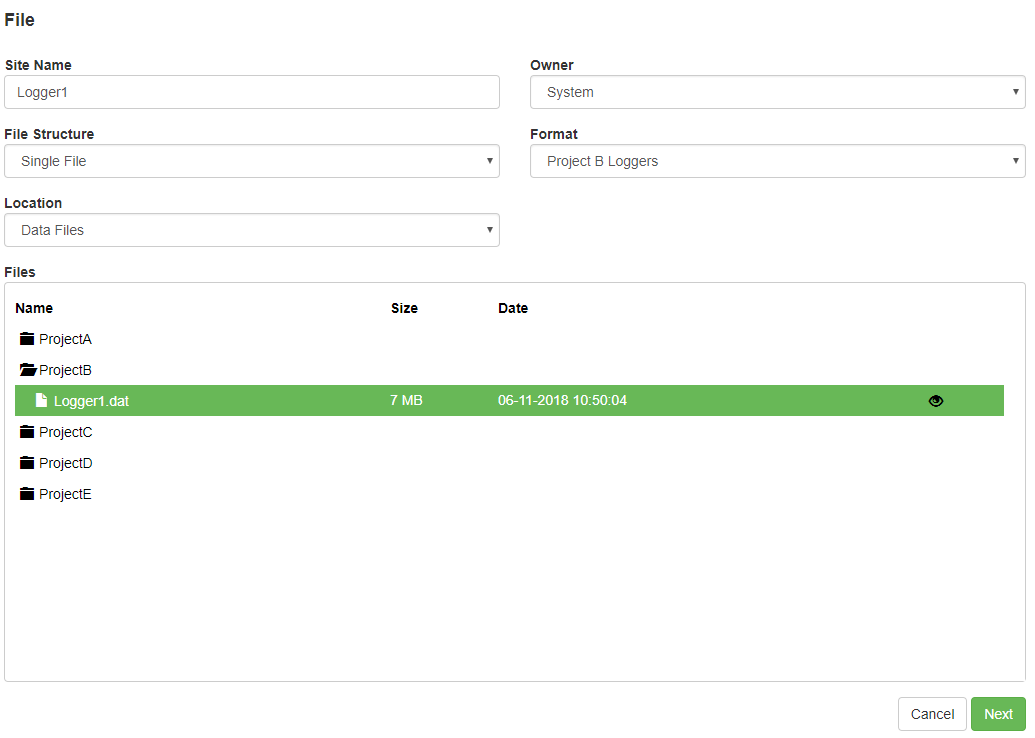1035x738 pixels.
Task: Select the ProjectD folder name
Action: pos(65,463)
